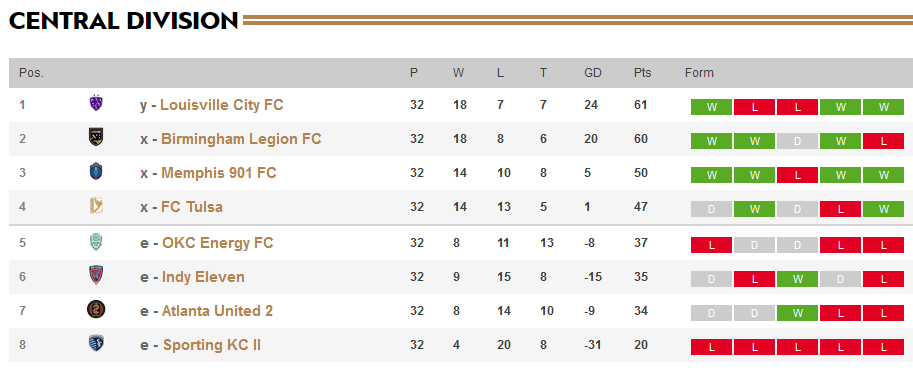Go to the FC Tulsa team page
The image size is (913, 368).
point(192,207)
